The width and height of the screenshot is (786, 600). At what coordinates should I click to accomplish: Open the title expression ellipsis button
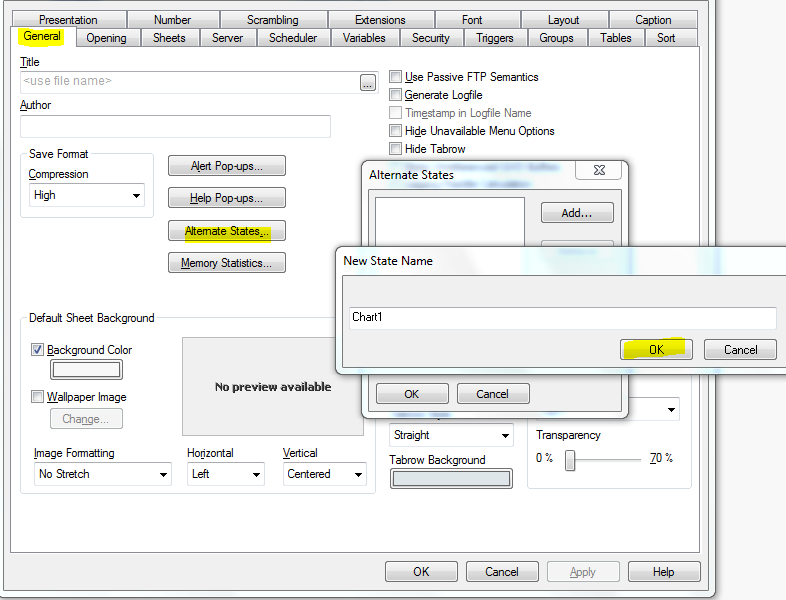367,83
